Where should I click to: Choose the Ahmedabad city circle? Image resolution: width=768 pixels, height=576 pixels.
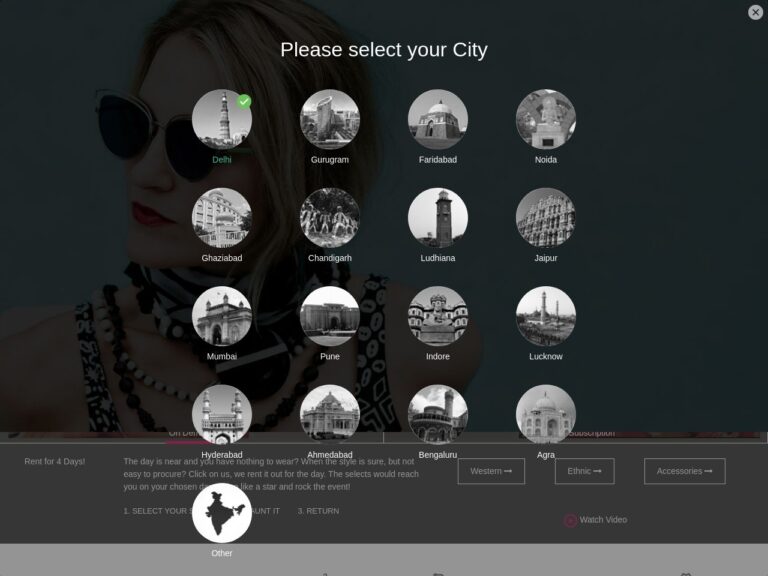[x=330, y=414]
